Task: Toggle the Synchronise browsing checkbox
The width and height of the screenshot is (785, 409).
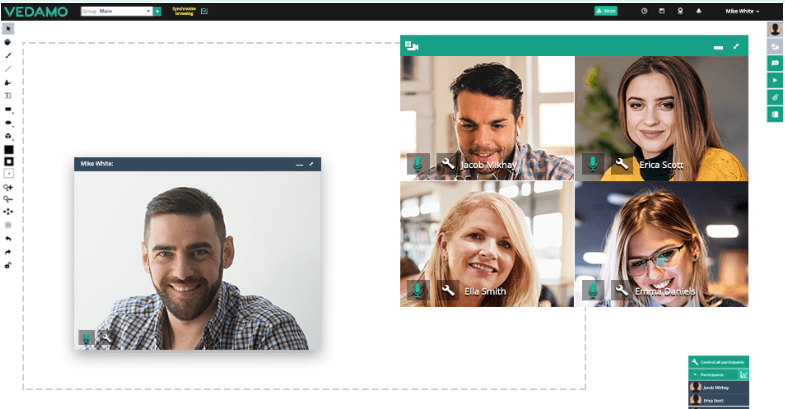Action: 204,11
